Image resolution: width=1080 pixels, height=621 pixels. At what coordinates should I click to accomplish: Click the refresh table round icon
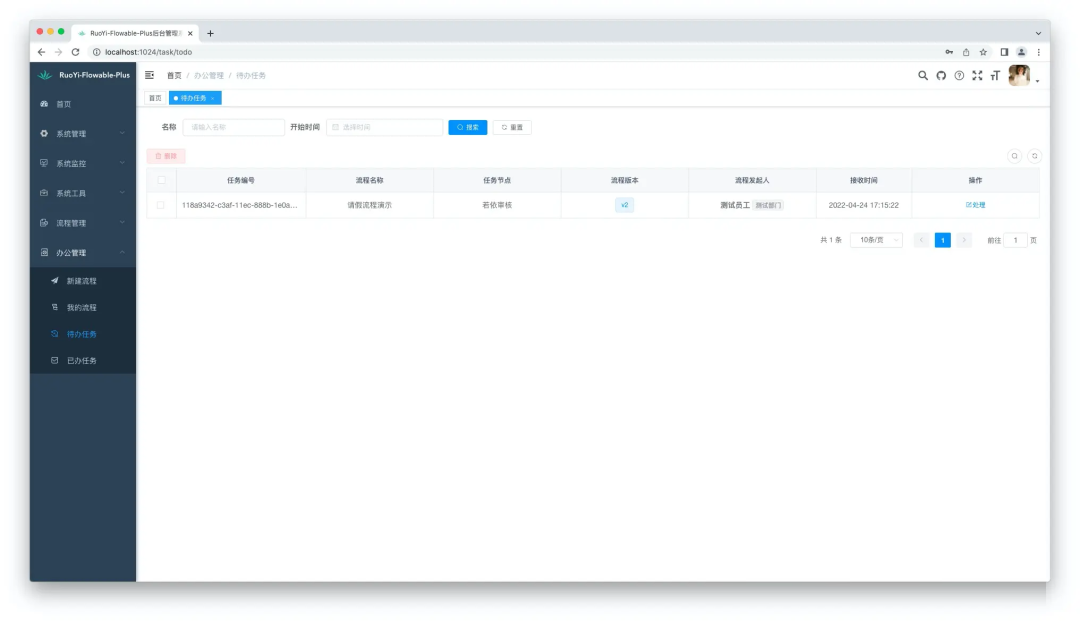click(x=1035, y=156)
